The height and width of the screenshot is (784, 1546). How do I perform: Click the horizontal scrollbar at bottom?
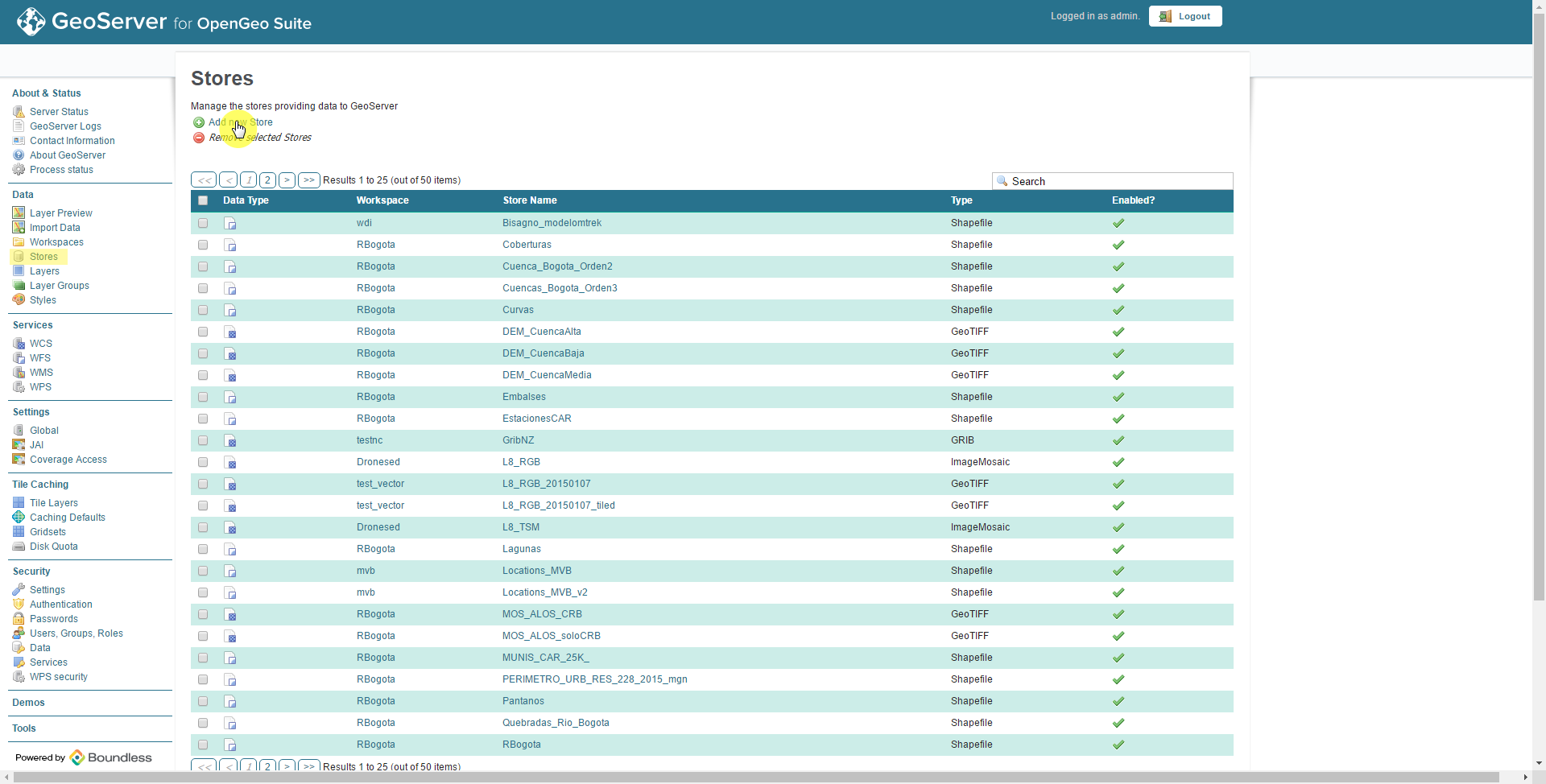point(756,778)
